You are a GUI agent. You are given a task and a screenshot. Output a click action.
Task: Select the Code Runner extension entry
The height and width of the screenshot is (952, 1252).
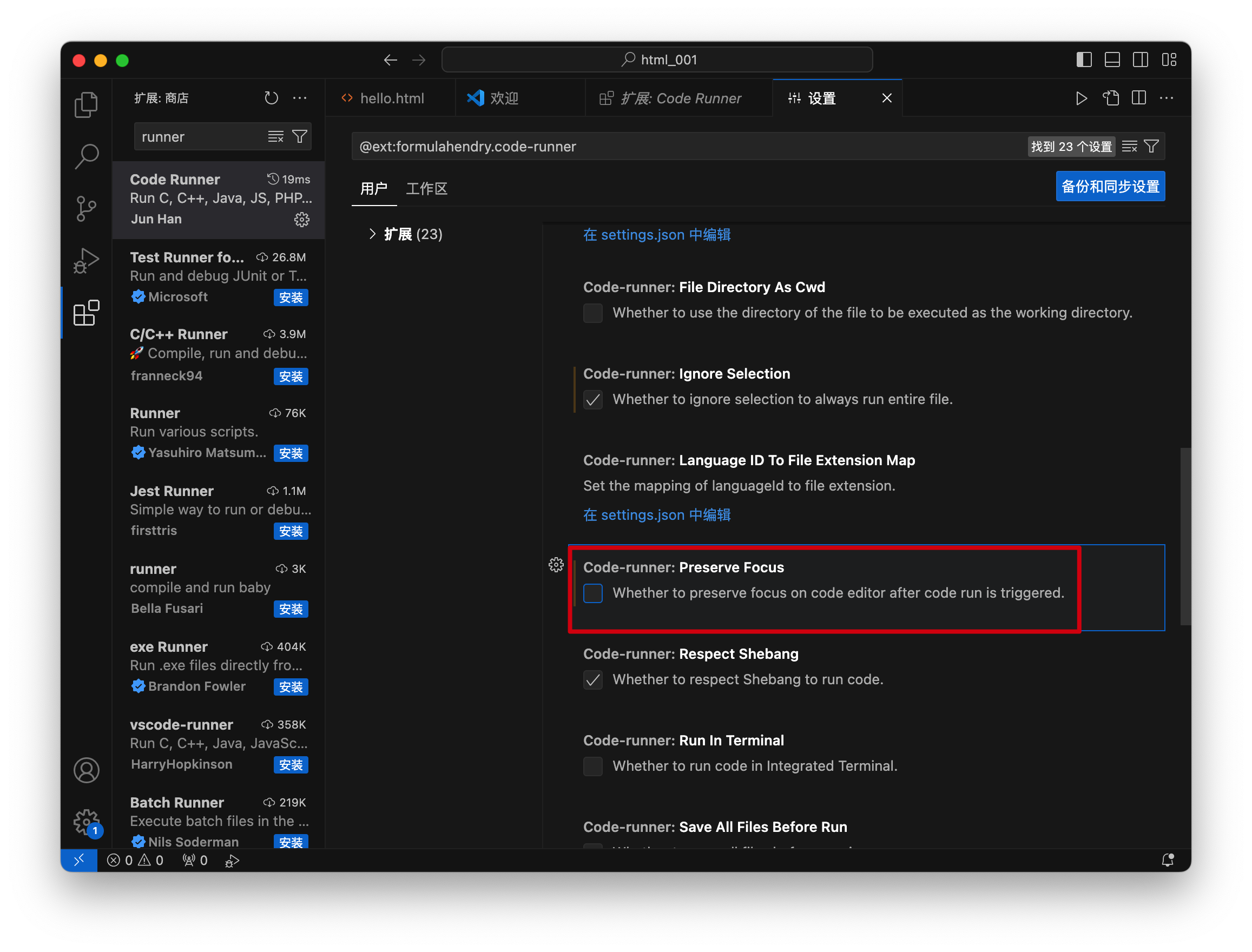219,200
